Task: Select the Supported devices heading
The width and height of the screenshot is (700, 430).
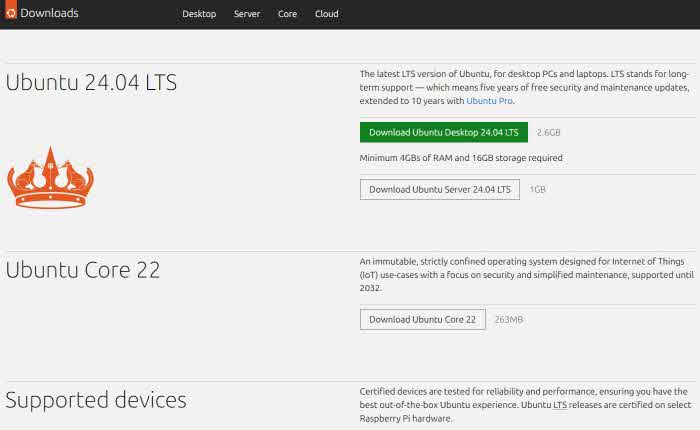Action: click(x=96, y=400)
